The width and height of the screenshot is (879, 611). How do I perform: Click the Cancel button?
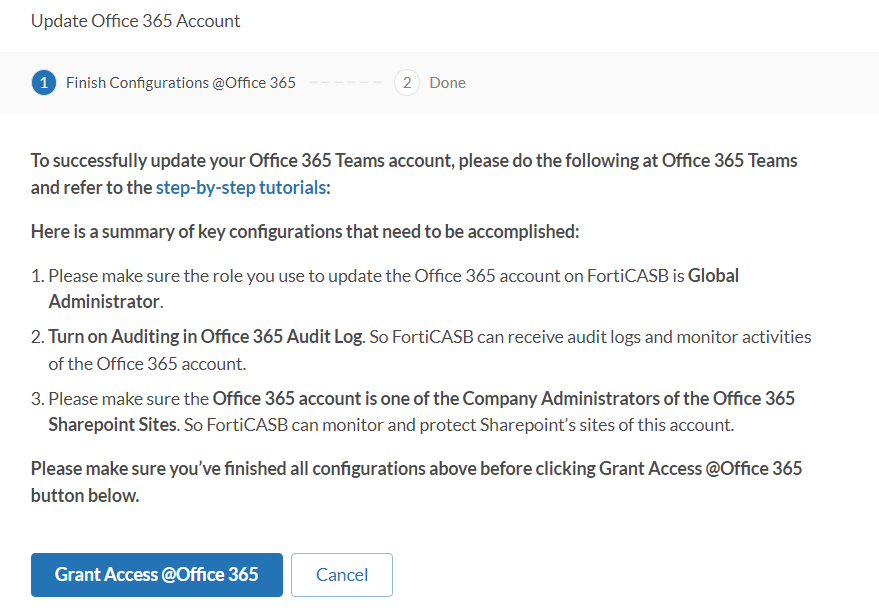click(341, 574)
